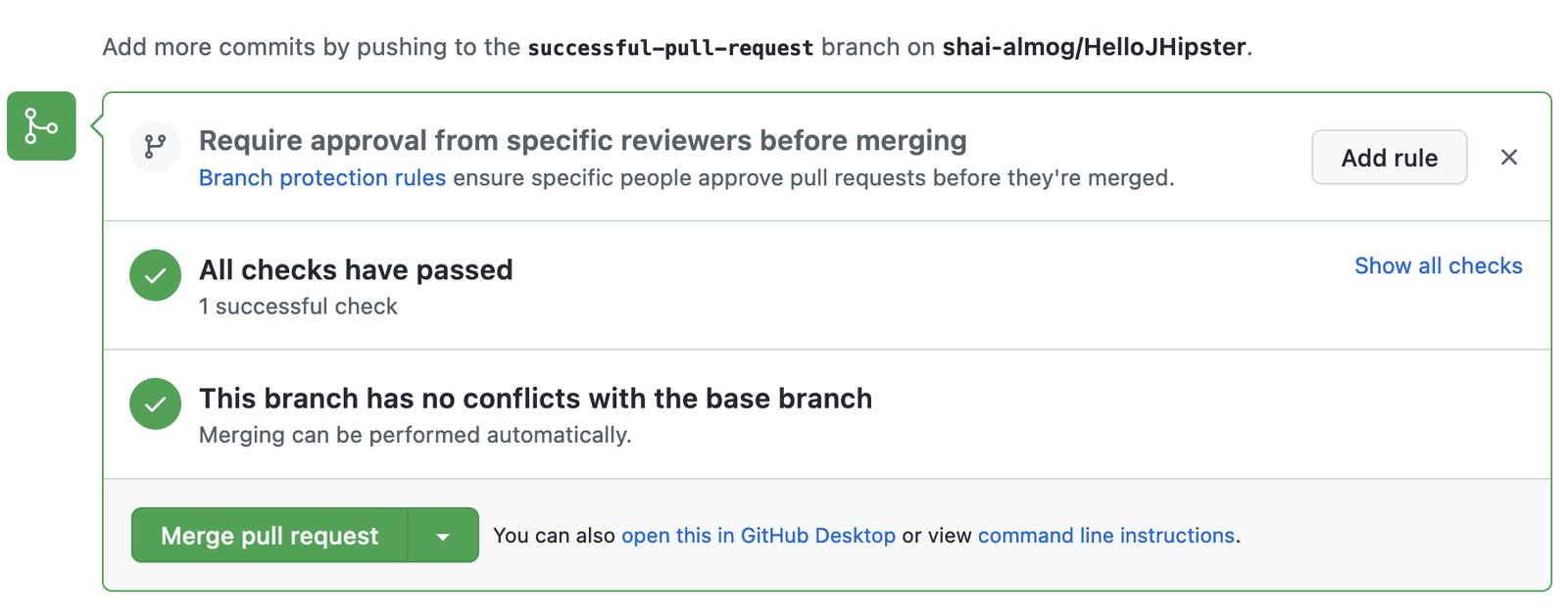Click the Merging can be performed automatically text
Viewport: 1568px width, 616px height.
(x=416, y=435)
